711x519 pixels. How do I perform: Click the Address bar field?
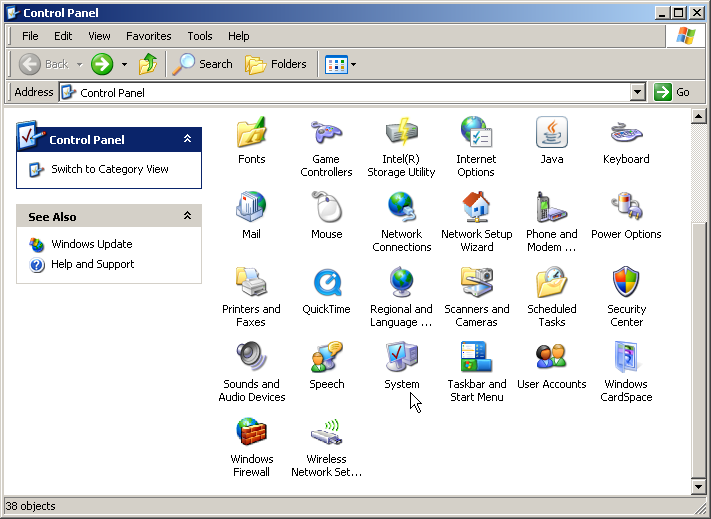click(345, 92)
